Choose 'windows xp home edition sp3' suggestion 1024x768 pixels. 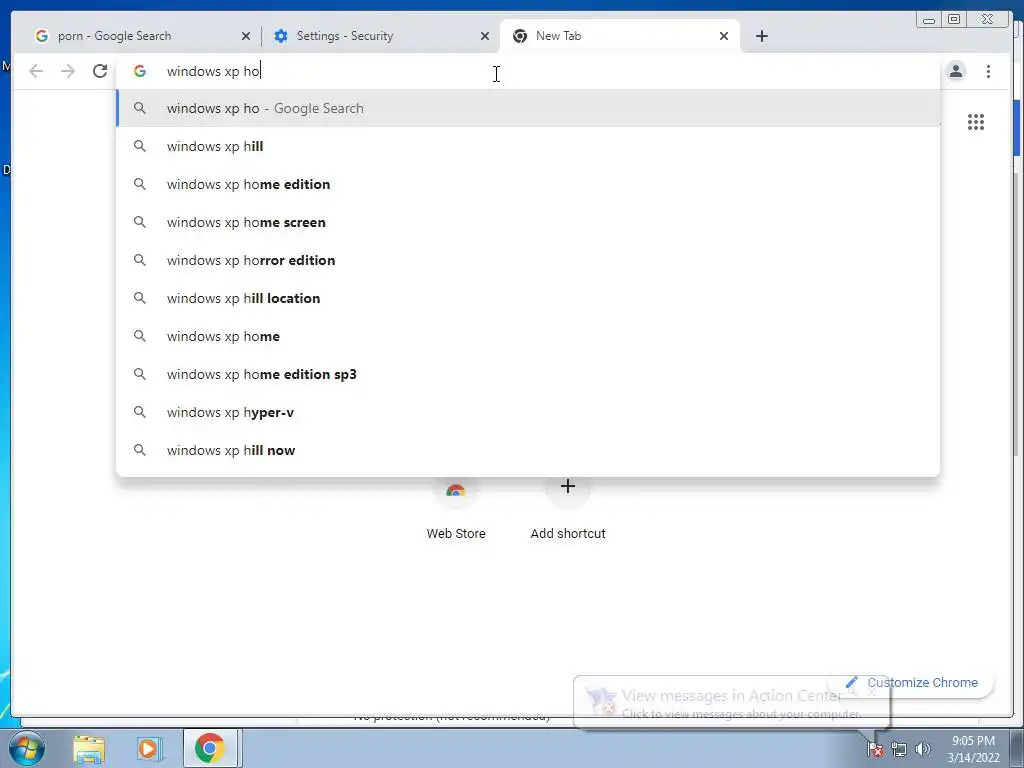[x=528, y=374]
